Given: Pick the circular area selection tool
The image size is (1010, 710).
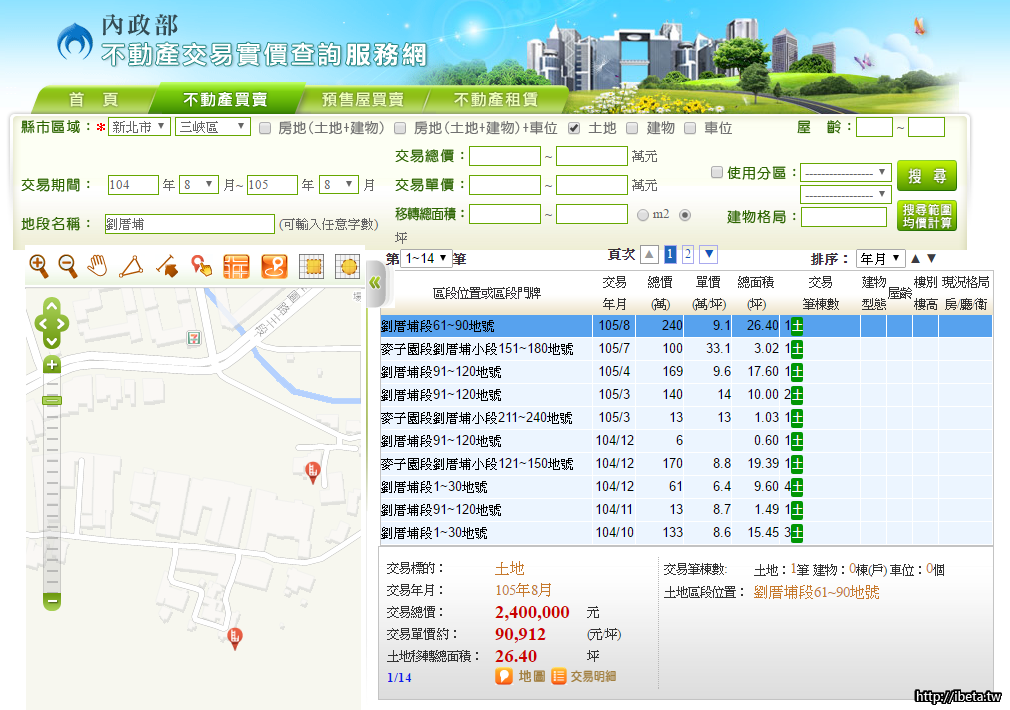Looking at the screenshot, I should 347,267.
